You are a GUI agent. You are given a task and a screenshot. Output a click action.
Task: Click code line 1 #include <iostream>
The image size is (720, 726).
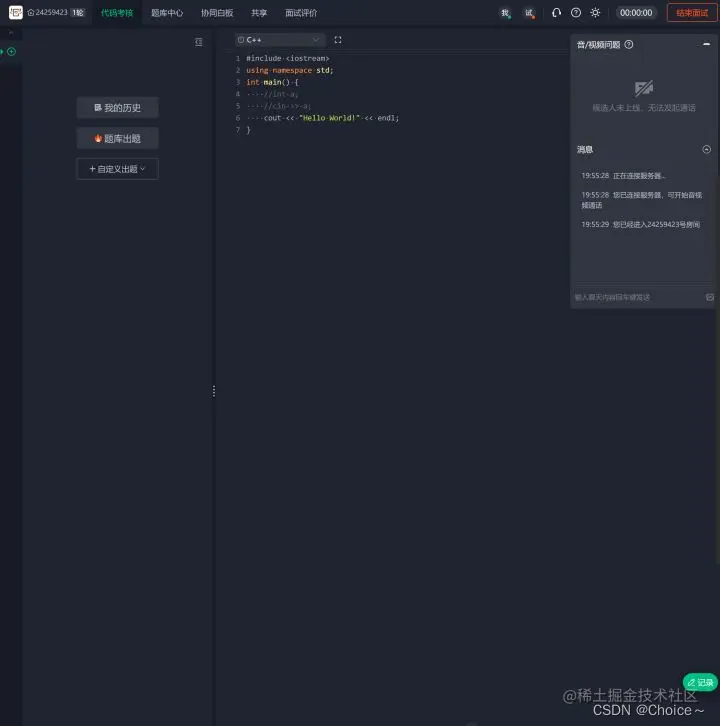288,58
